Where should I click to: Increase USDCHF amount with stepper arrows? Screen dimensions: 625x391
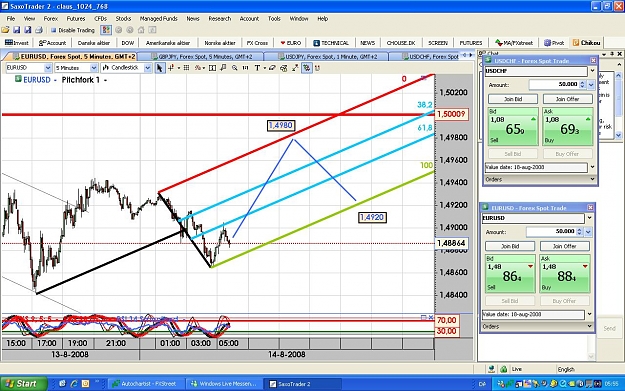[x=582, y=83]
